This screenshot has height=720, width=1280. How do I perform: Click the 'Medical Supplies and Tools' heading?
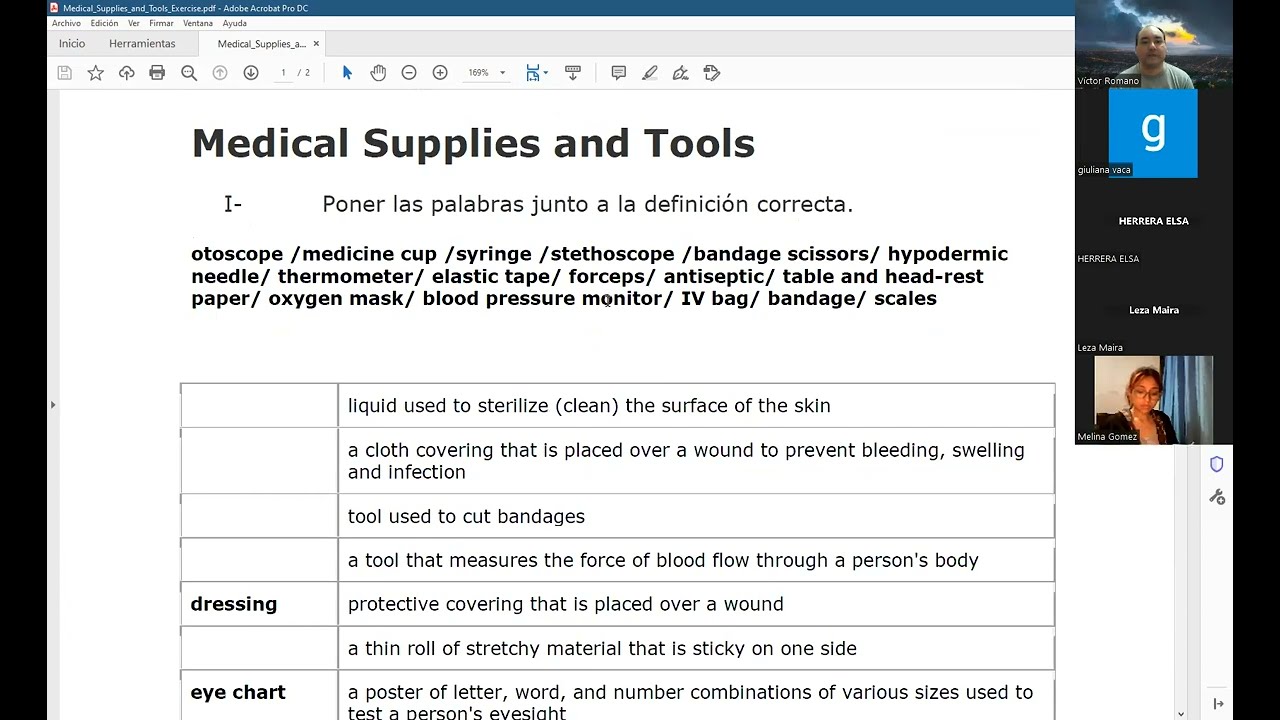point(473,143)
